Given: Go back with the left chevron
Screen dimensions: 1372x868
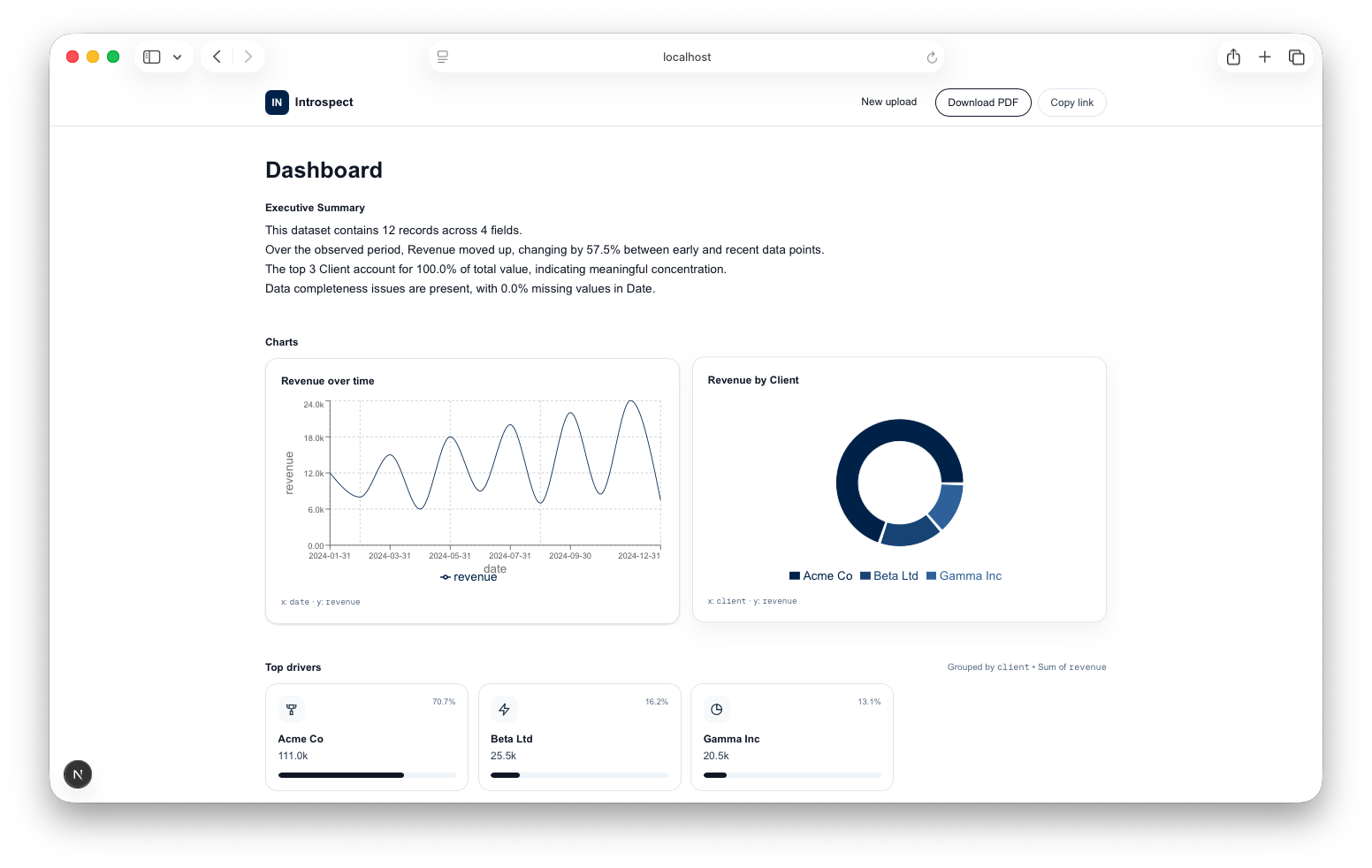Looking at the screenshot, I should 217,57.
